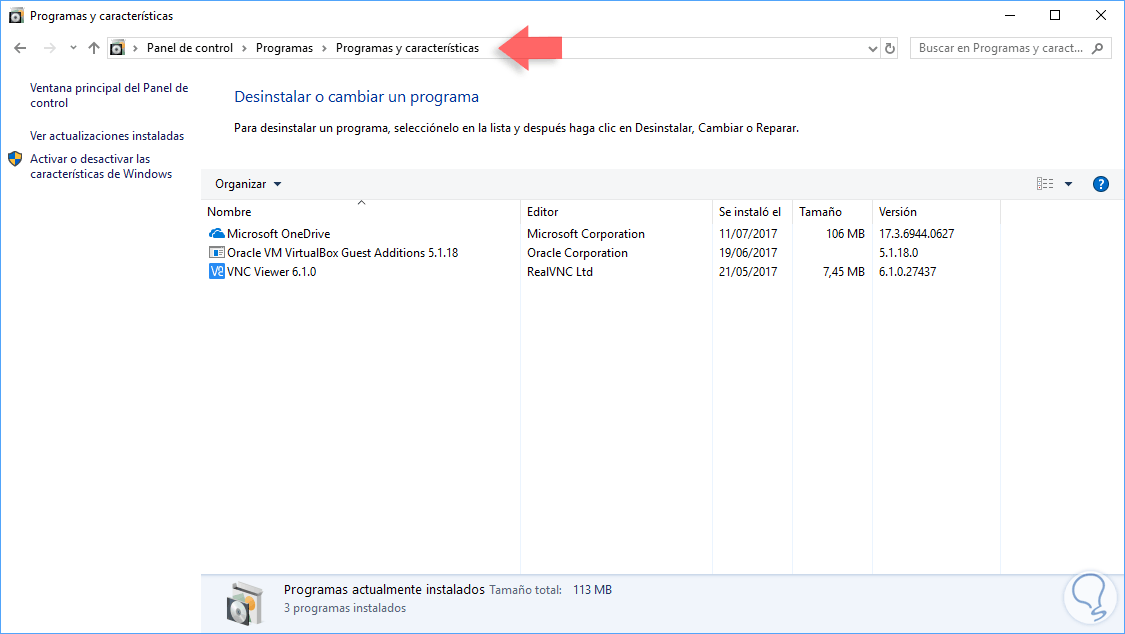
Task: Go back with the back arrow
Action: click(20, 48)
